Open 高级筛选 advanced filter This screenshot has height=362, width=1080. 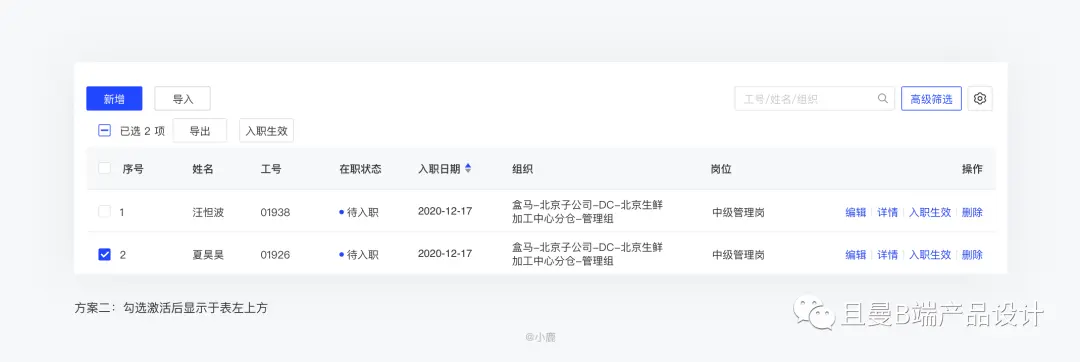point(931,98)
